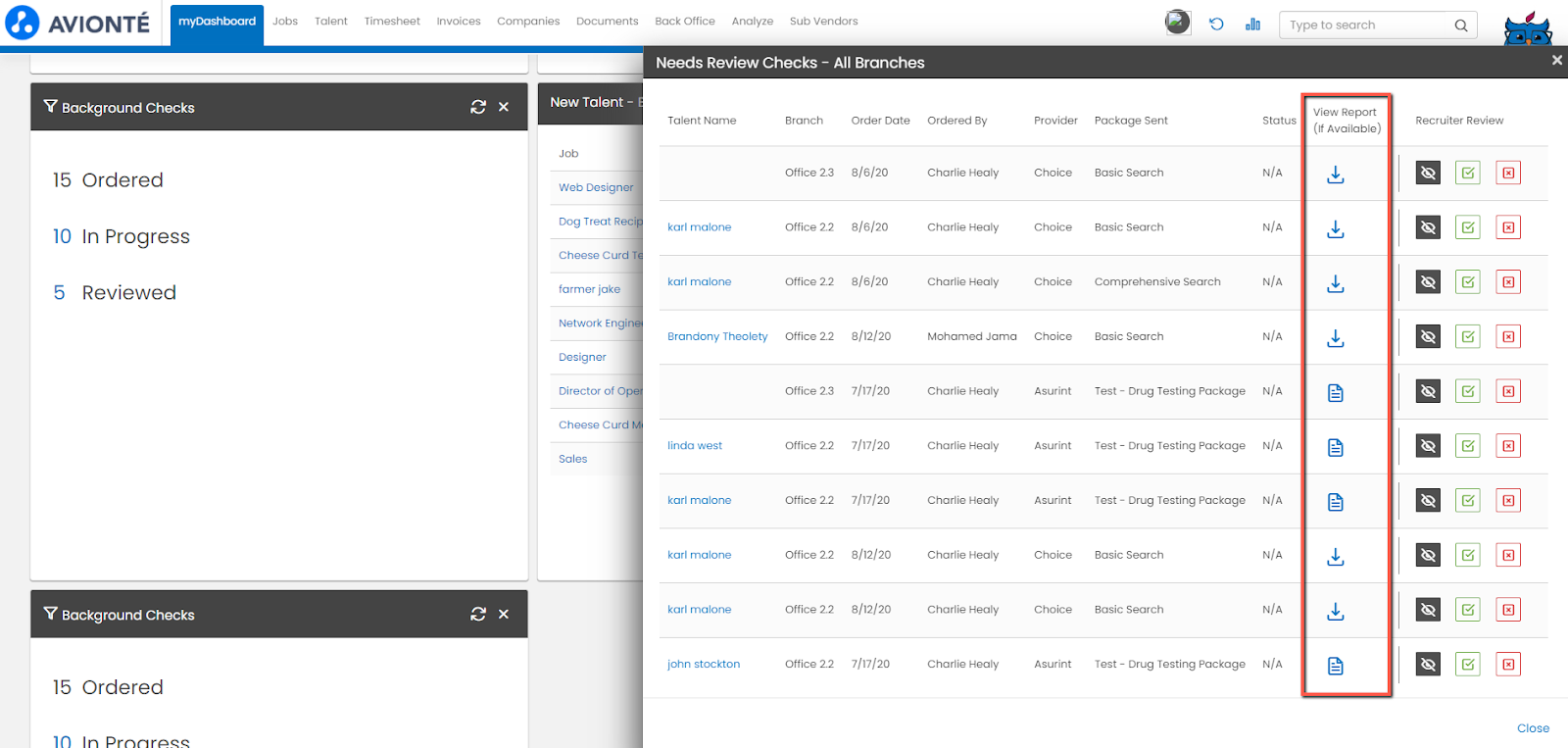The width and height of the screenshot is (1568, 748).
Task: Click the filter icon on Background Checks header
Action: coord(50,107)
